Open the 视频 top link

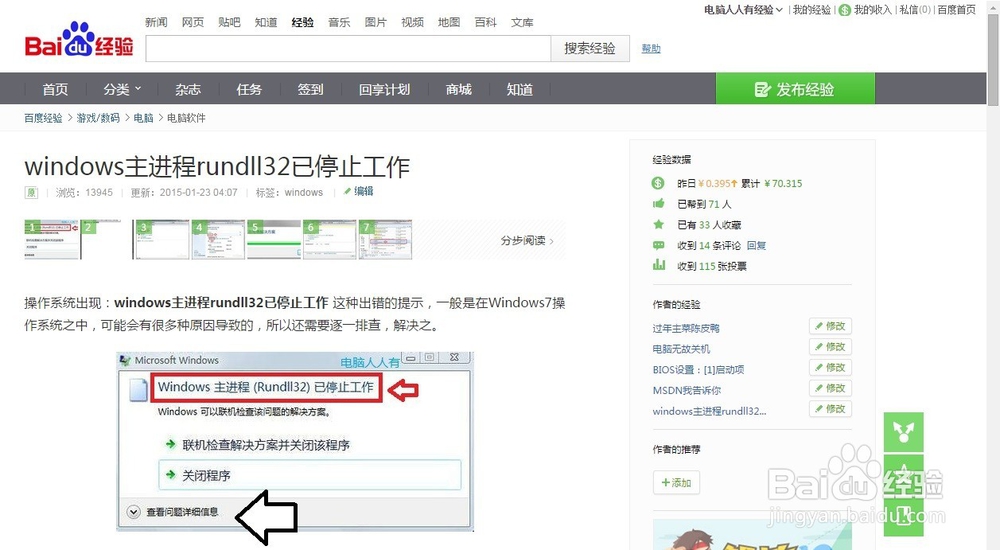coord(413,22)
